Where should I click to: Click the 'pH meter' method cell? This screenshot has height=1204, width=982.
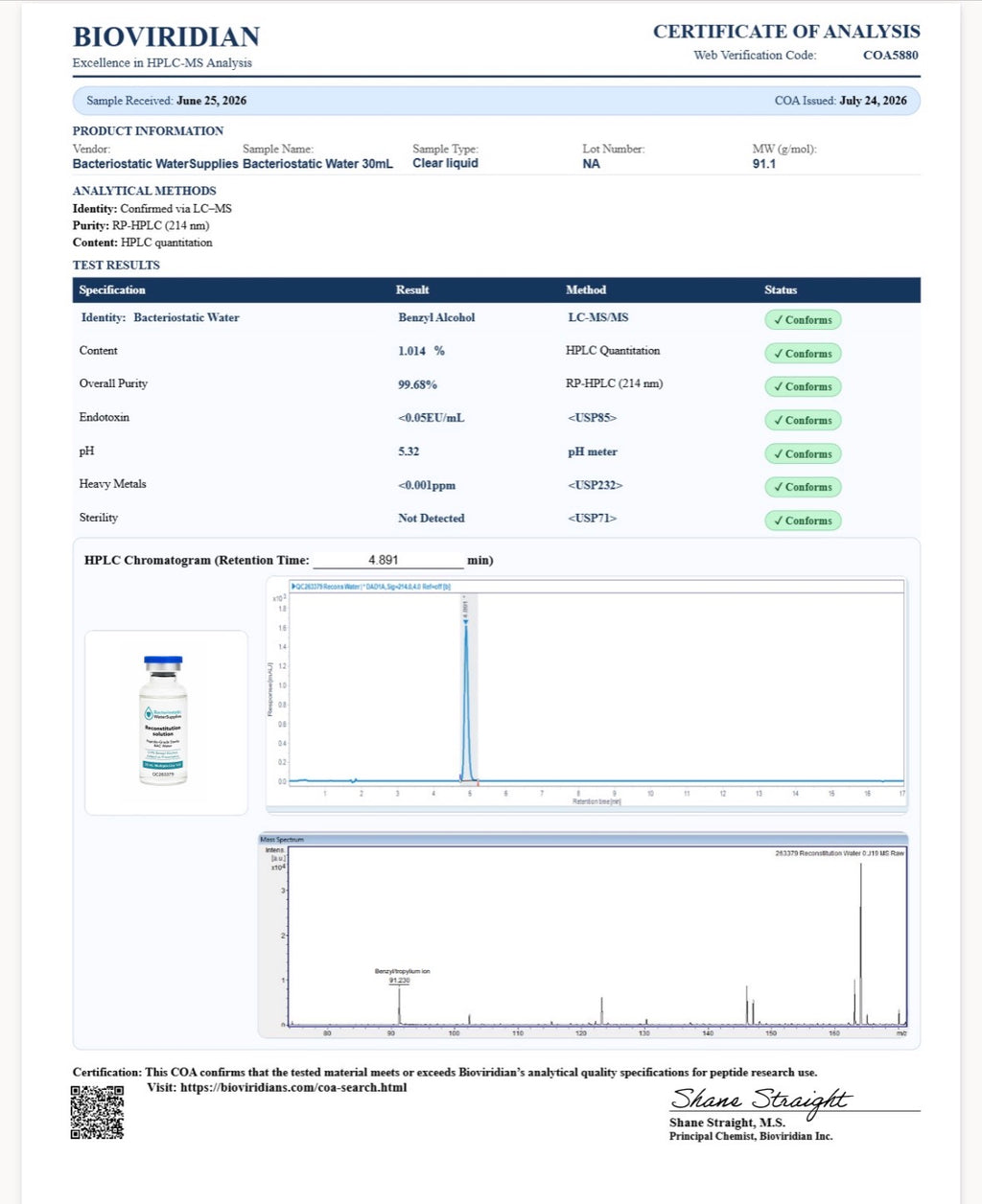click(593, 451)
